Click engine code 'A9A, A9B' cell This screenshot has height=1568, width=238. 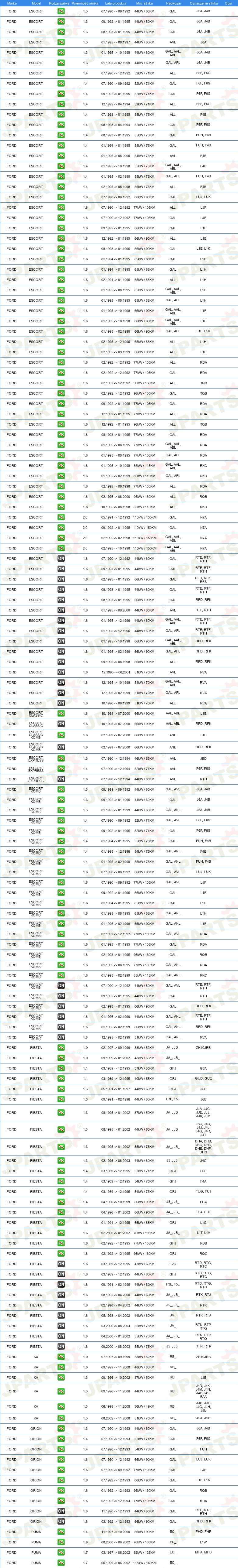(x=203, y=1418)
